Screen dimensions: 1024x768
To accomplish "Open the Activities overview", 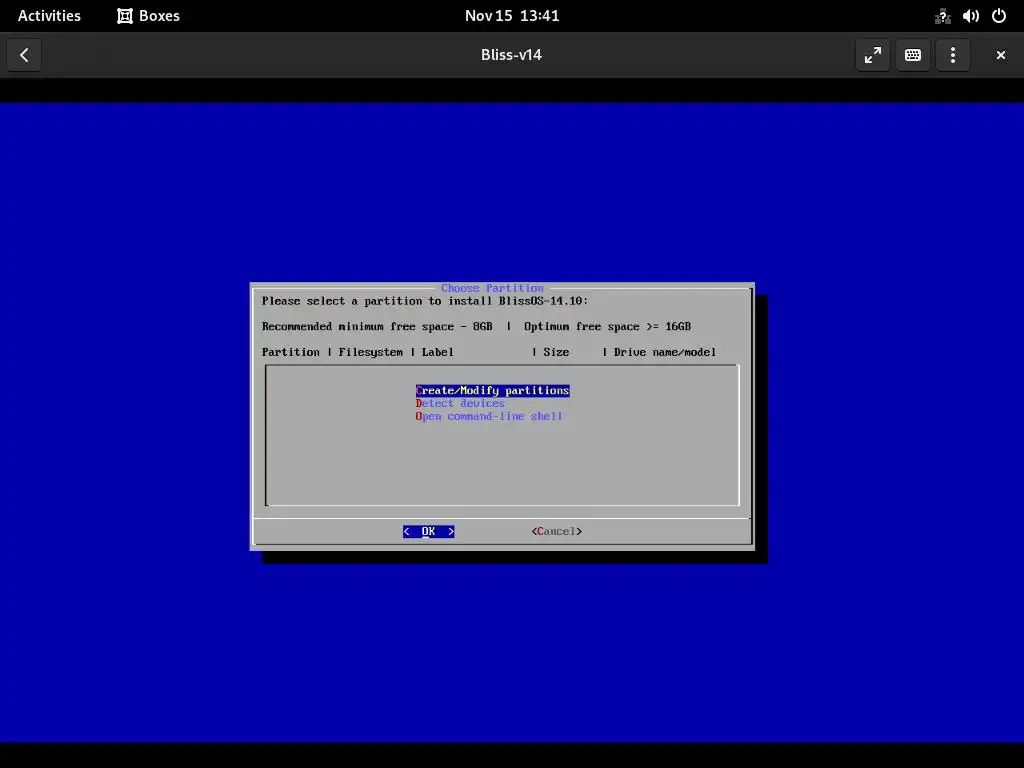I will 49,16.
